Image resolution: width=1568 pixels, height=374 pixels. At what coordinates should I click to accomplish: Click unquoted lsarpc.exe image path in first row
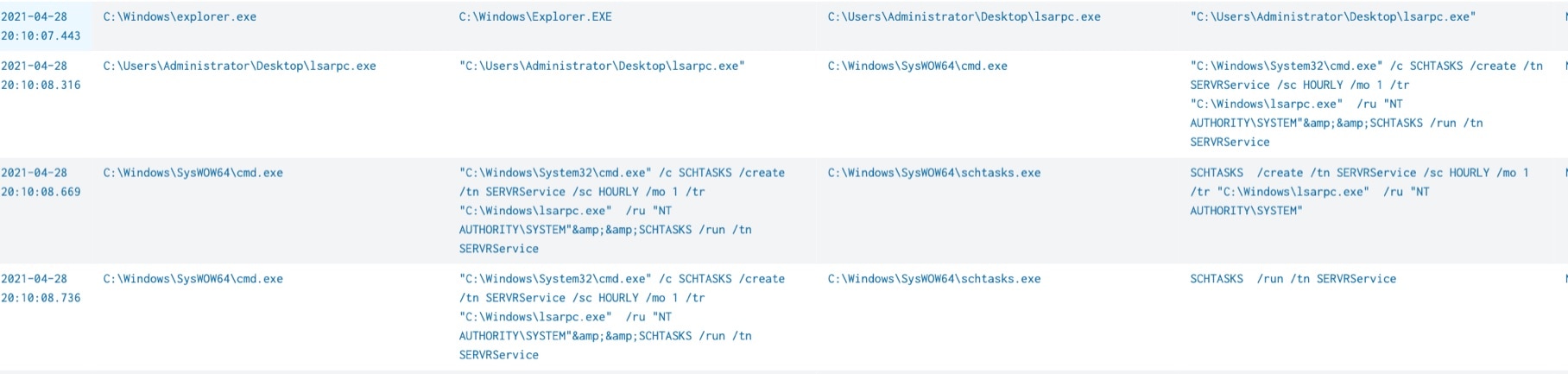(964, 16)
